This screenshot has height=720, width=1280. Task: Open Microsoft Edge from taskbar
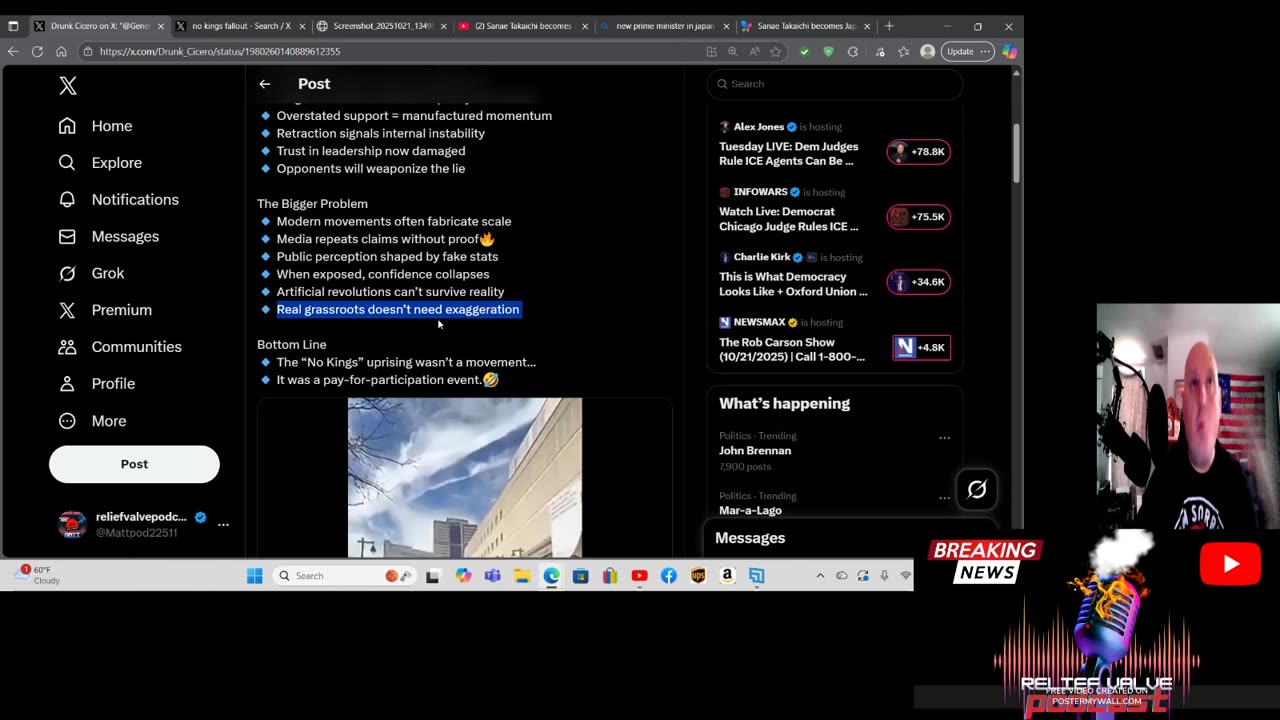point(551,575)
